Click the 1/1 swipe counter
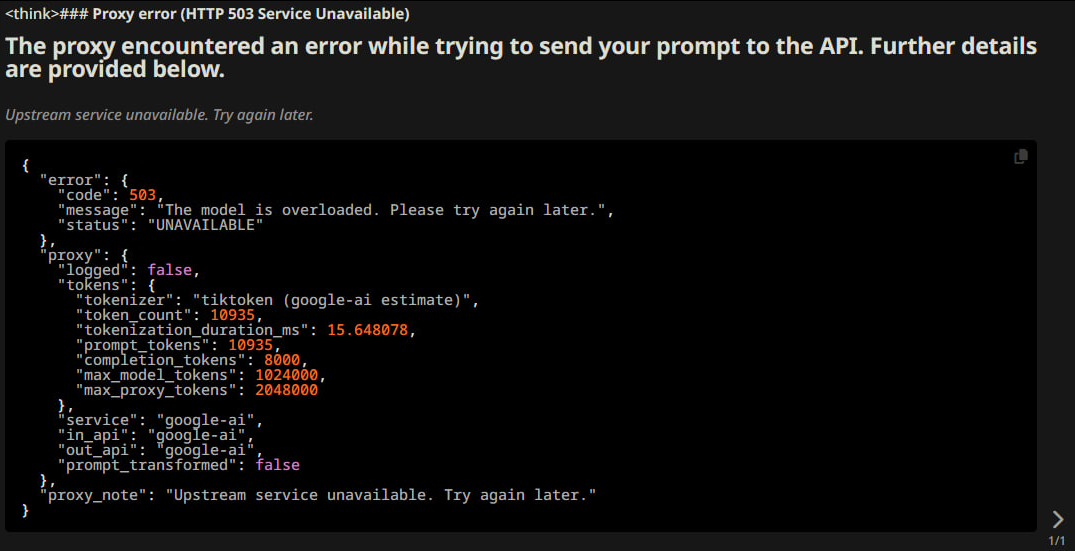This screenshot has height=551, width=1075. 1057,540
